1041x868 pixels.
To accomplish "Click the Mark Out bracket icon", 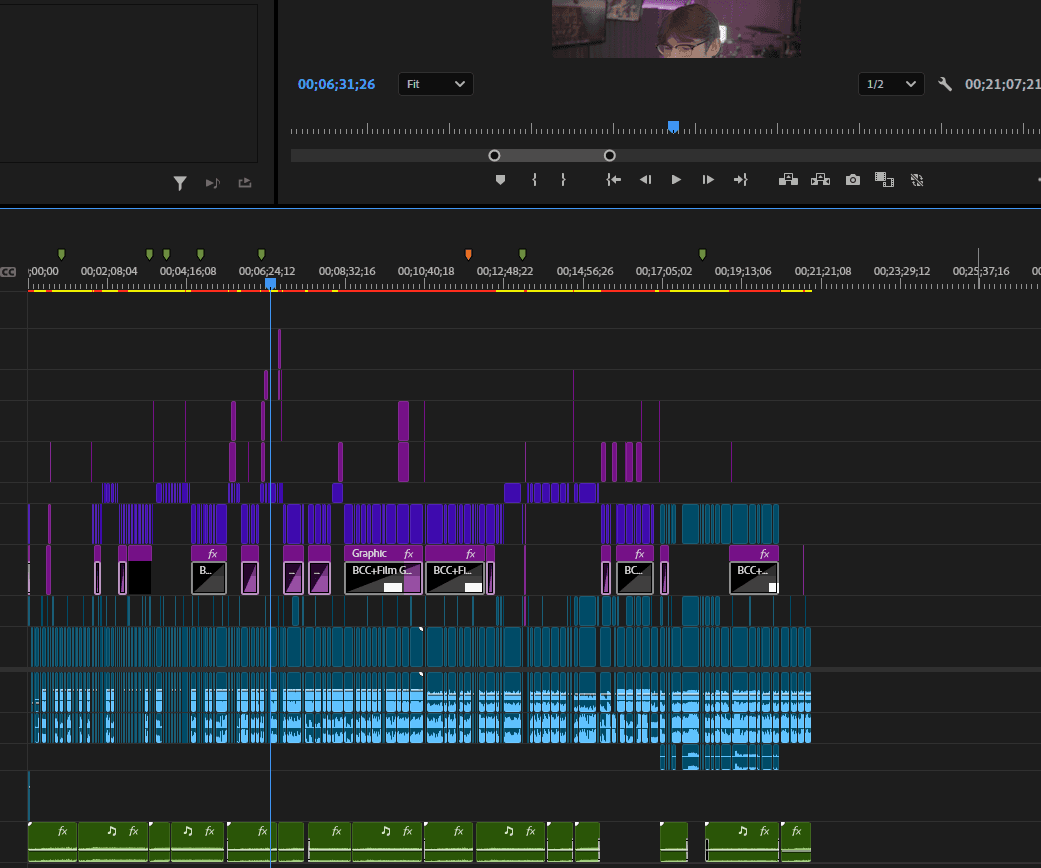I will [x=563, y=180].
